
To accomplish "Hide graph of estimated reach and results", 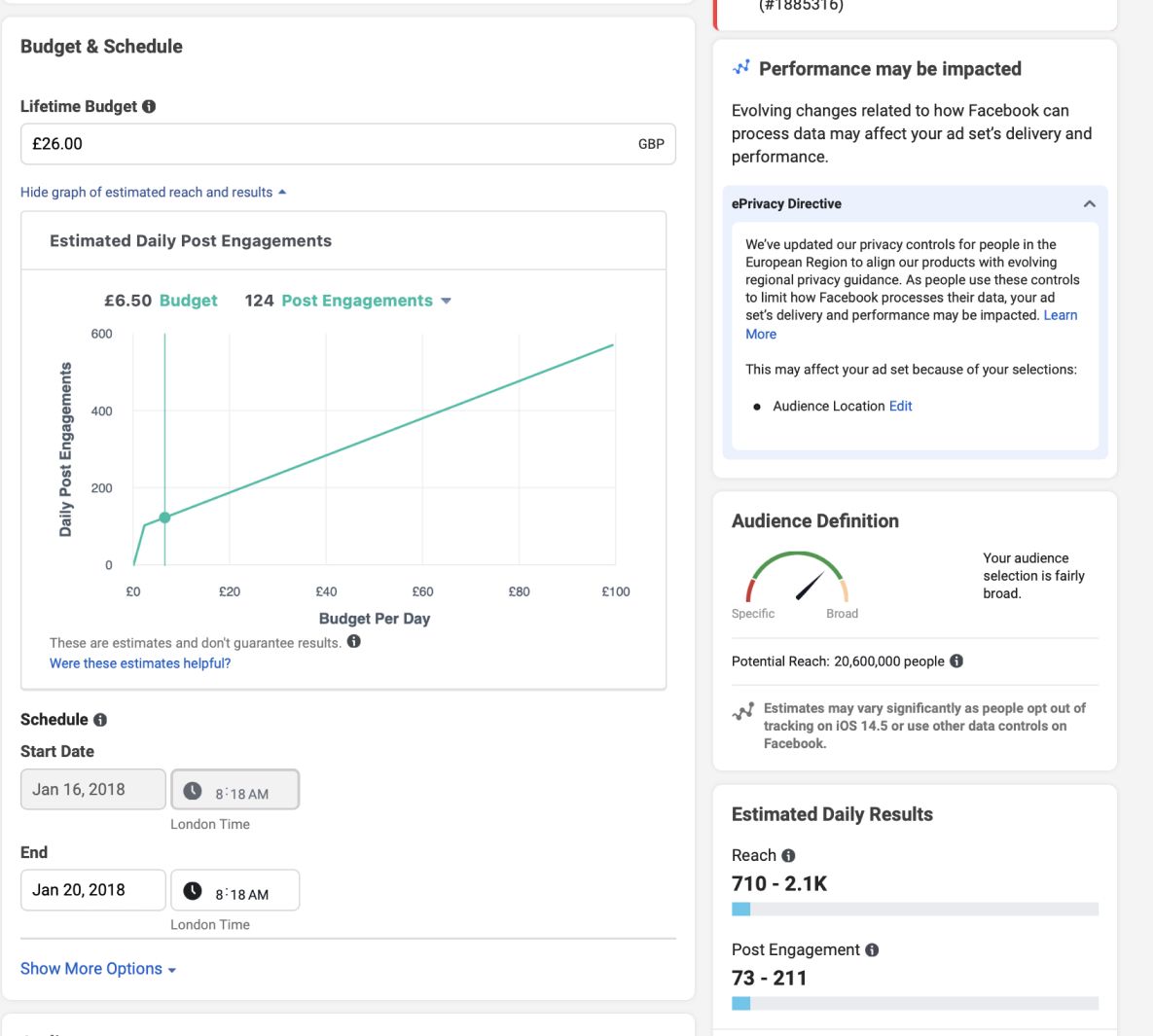I will click(153, 193).
